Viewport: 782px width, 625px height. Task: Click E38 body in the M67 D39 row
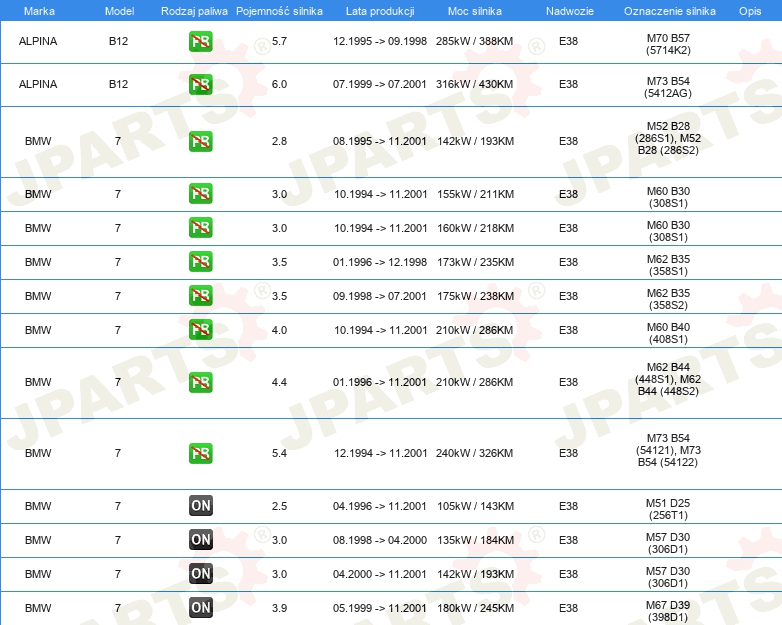coord(569,608)
